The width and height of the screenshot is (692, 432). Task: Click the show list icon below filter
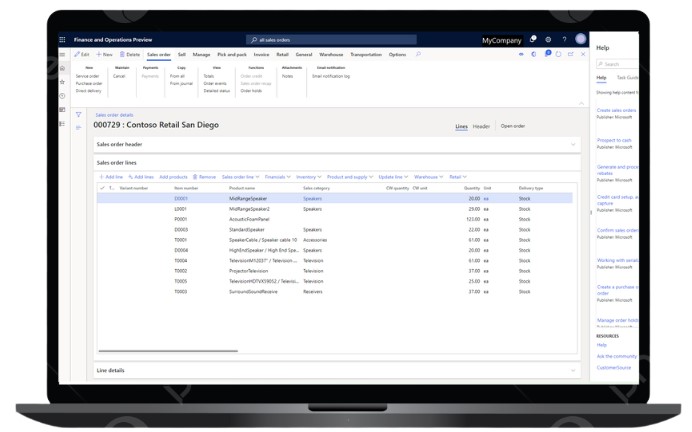coord(79,128)
